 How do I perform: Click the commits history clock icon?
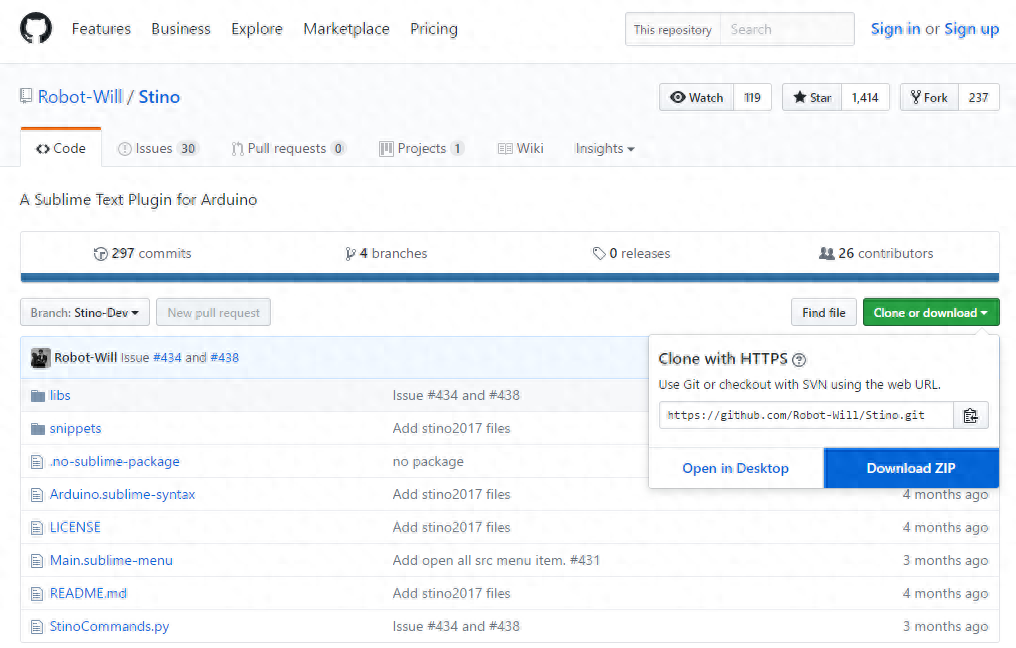(100, 253)
